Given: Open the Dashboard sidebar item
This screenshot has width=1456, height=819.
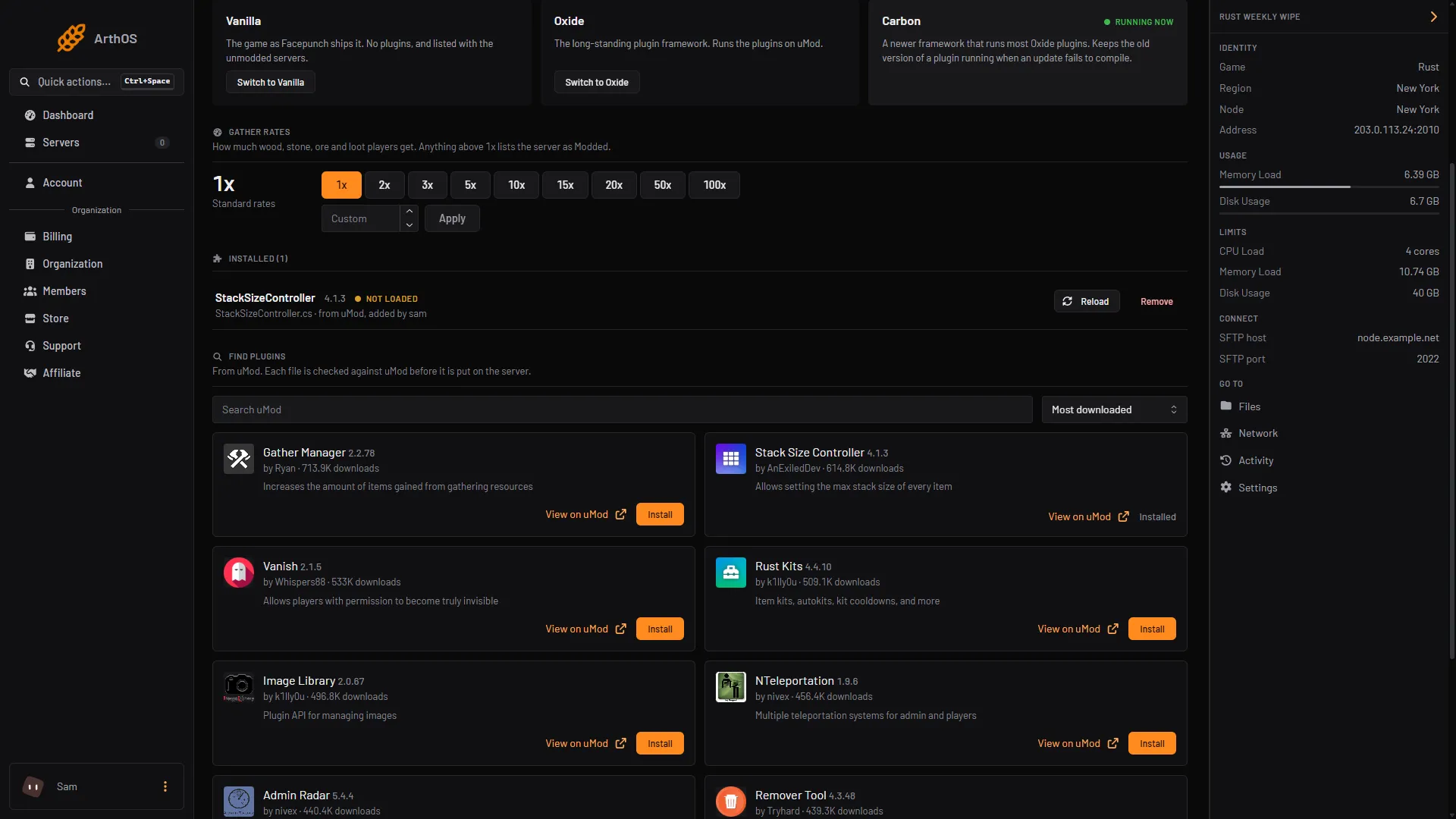Looking at the screenshot, I should (x=96, y=115).
